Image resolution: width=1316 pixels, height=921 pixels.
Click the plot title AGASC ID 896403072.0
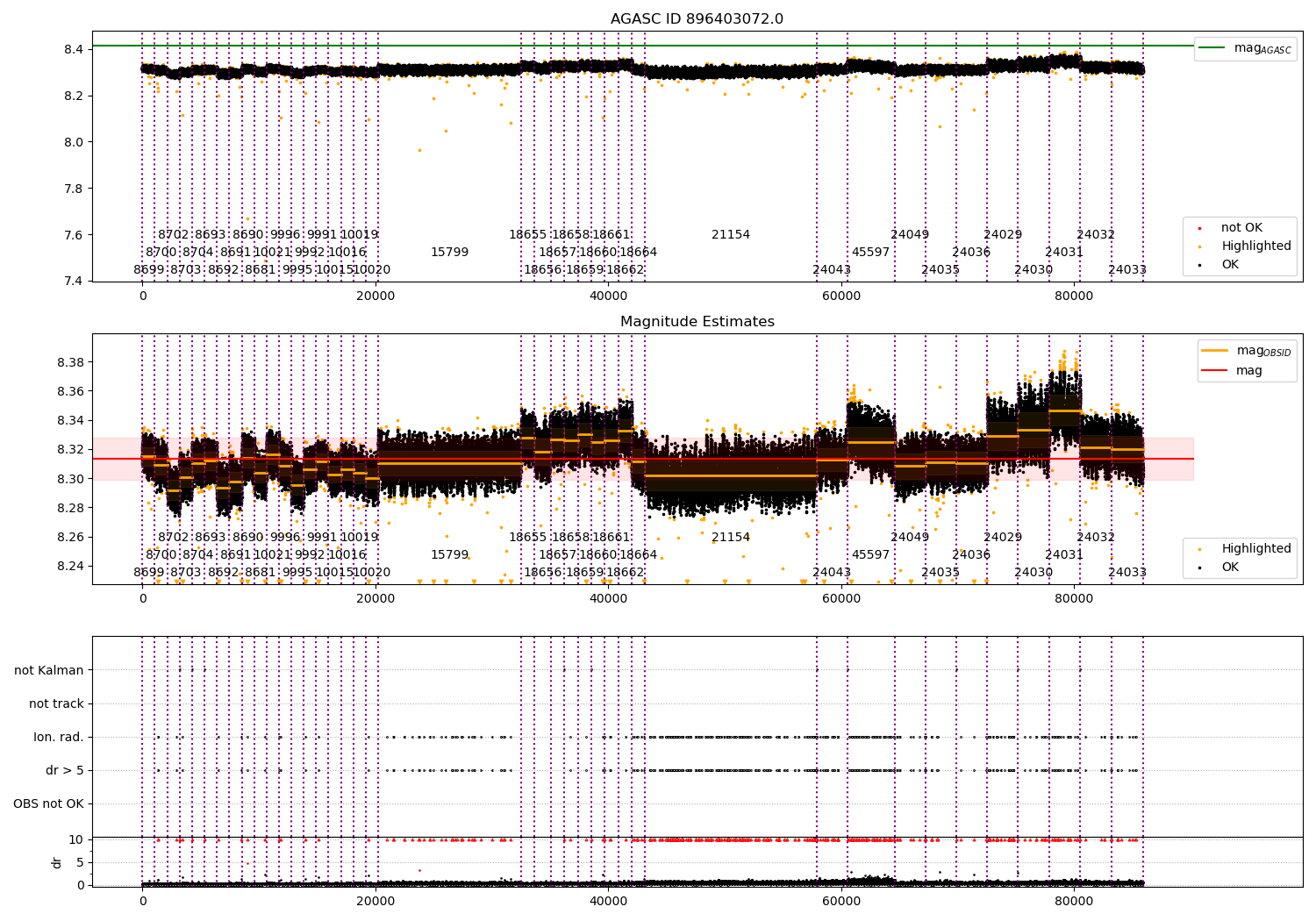[x=697, y=19]
